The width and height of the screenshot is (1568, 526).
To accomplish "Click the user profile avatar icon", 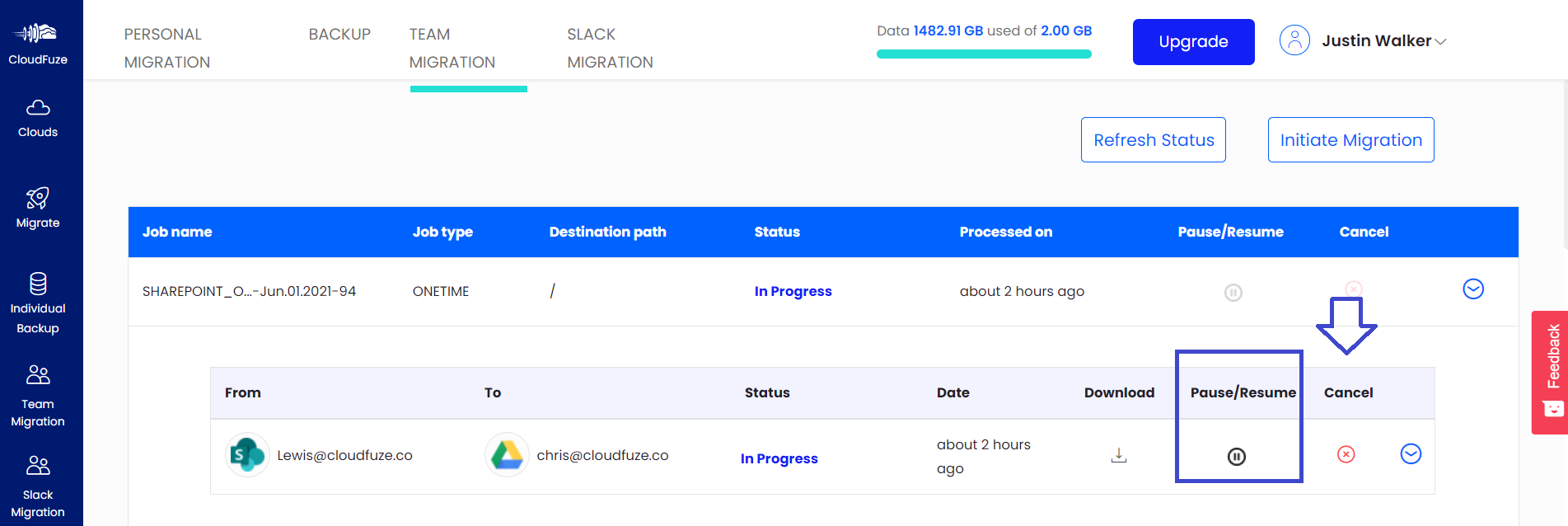I will 1294,40.
